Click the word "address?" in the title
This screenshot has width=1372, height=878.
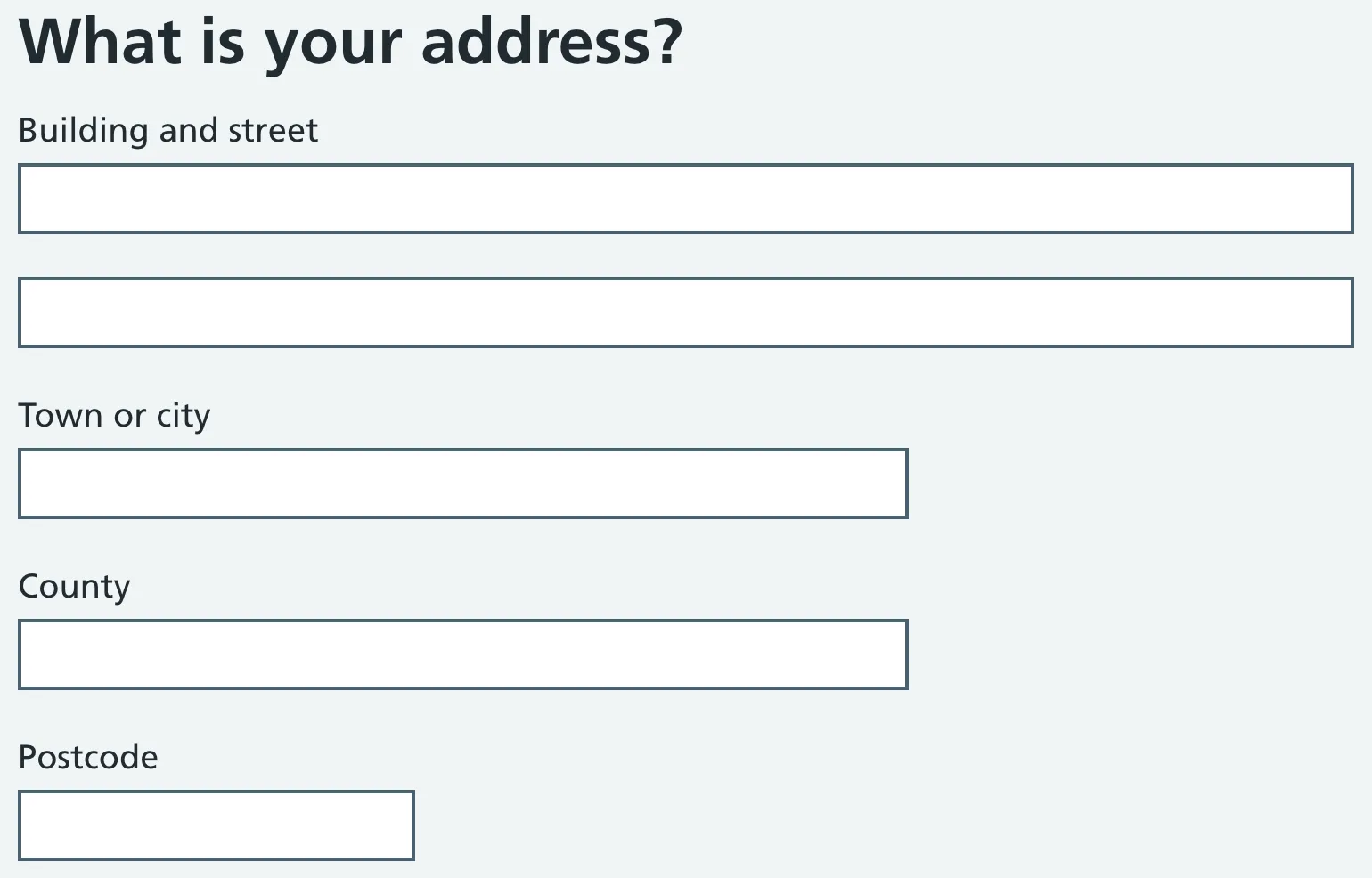(551, 42)
